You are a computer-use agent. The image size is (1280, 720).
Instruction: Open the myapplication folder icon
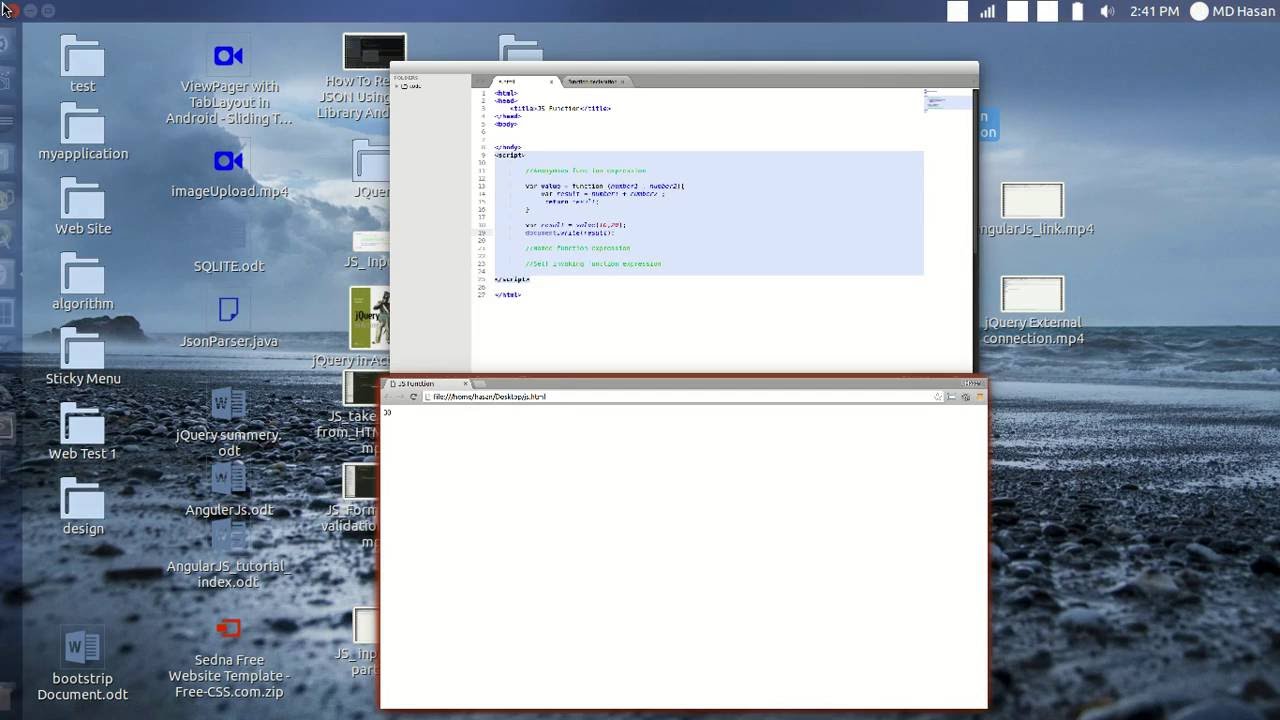coord(82,123)
